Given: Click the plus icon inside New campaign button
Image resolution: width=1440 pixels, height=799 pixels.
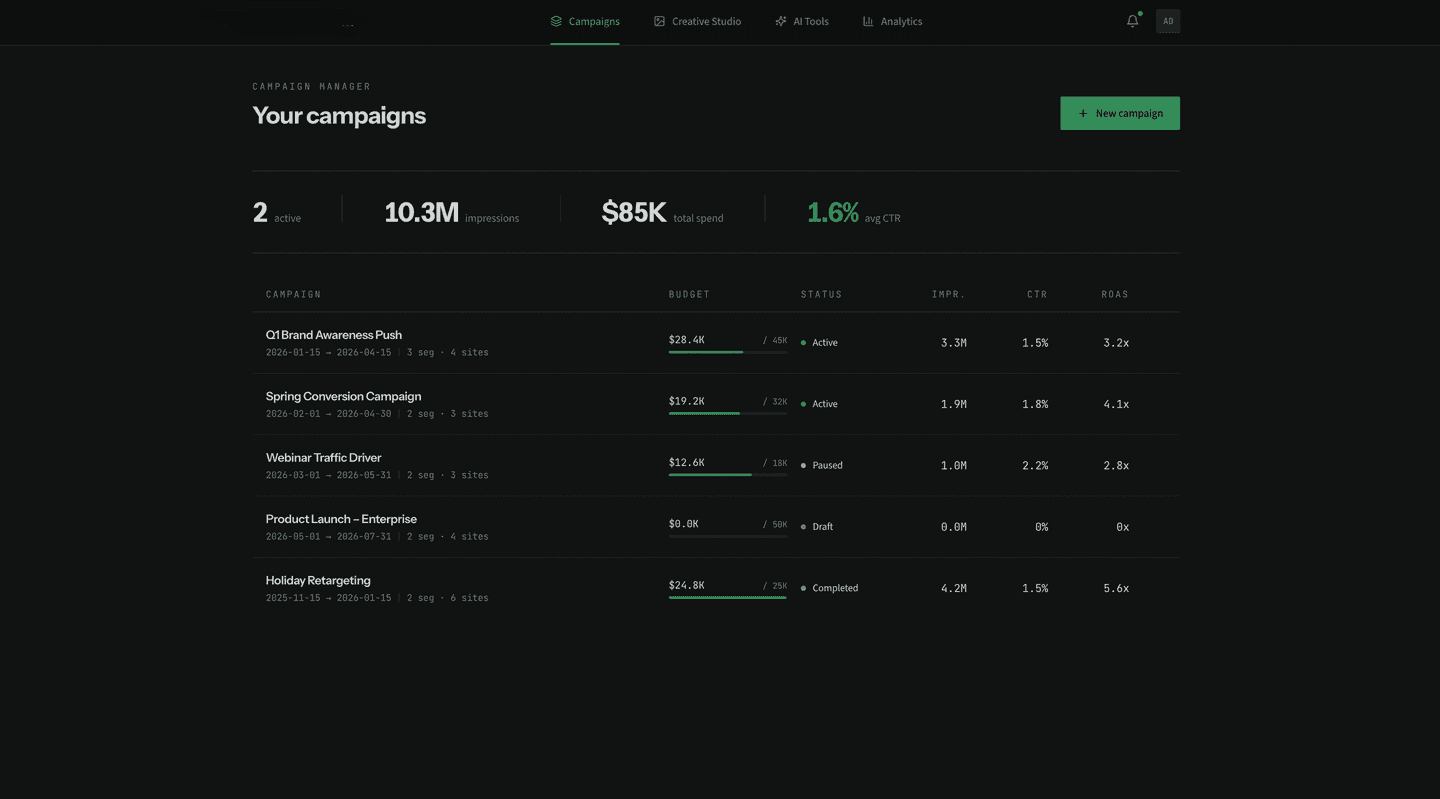Looking at the screenshot, I should point(1082,113).
